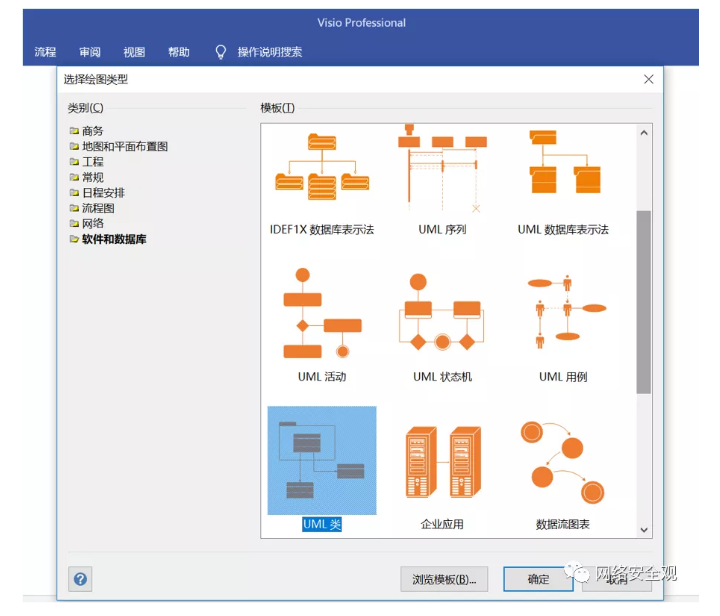Open help with the question mark icon
The image size is (720, 616).
pyautogui.click(x=80, y=579)
